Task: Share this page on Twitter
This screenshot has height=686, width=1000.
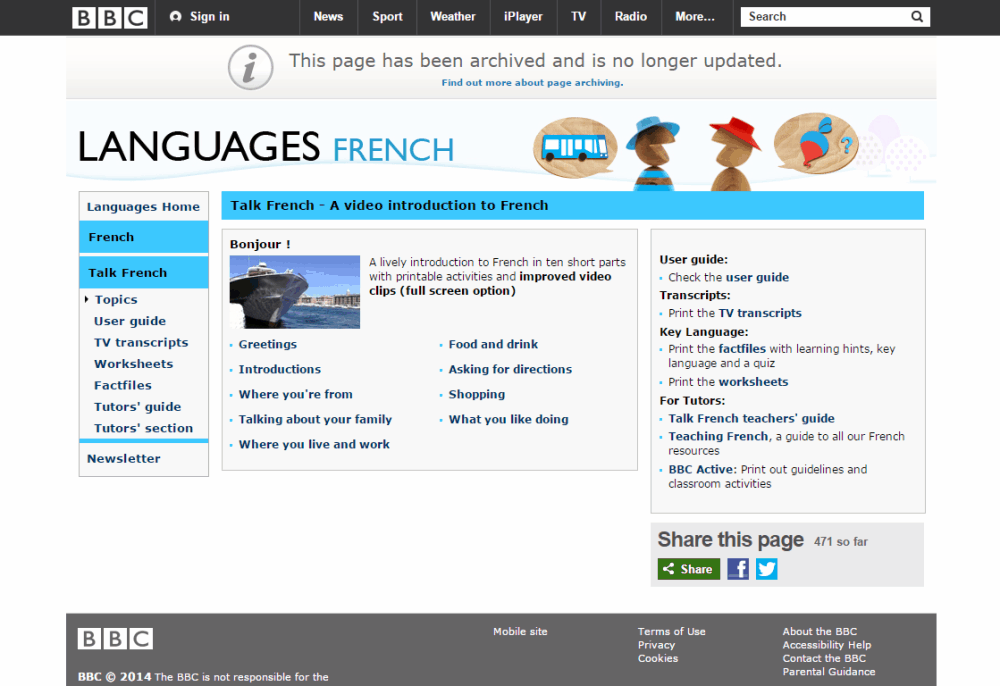Action: [x=767, y=569]
